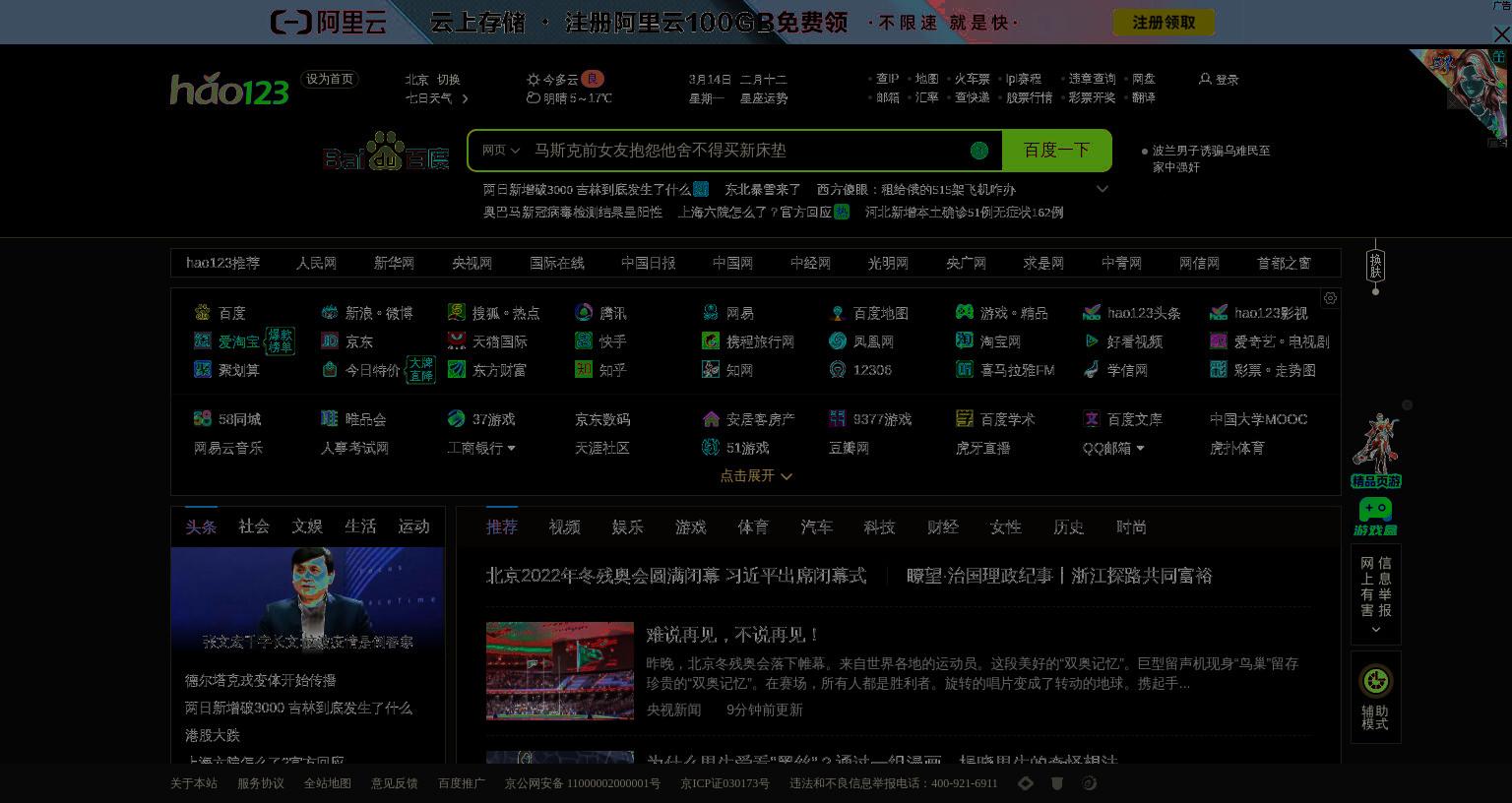Open the 人民网 link

[x=317, y=263]
